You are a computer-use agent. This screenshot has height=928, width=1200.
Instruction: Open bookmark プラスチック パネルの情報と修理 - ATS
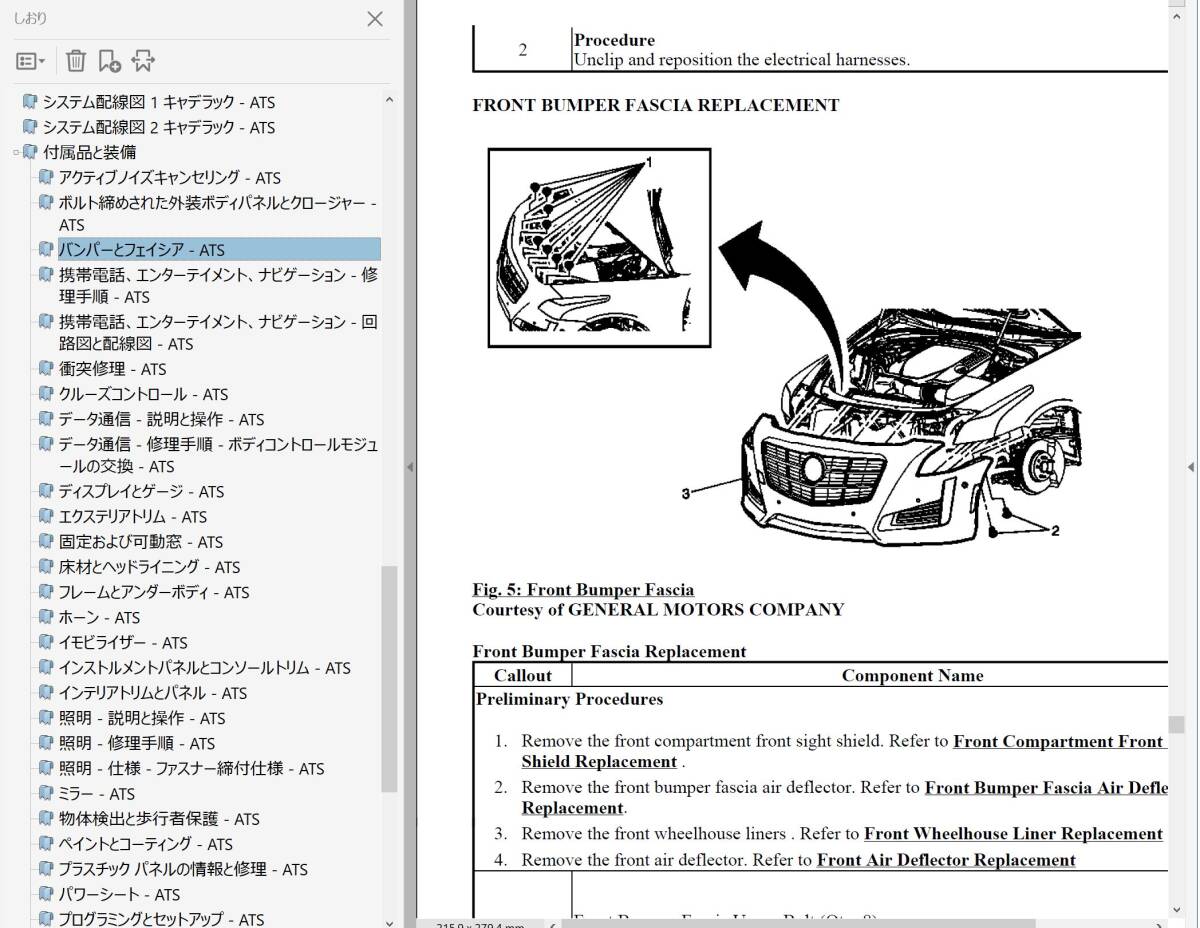[183, 869]
